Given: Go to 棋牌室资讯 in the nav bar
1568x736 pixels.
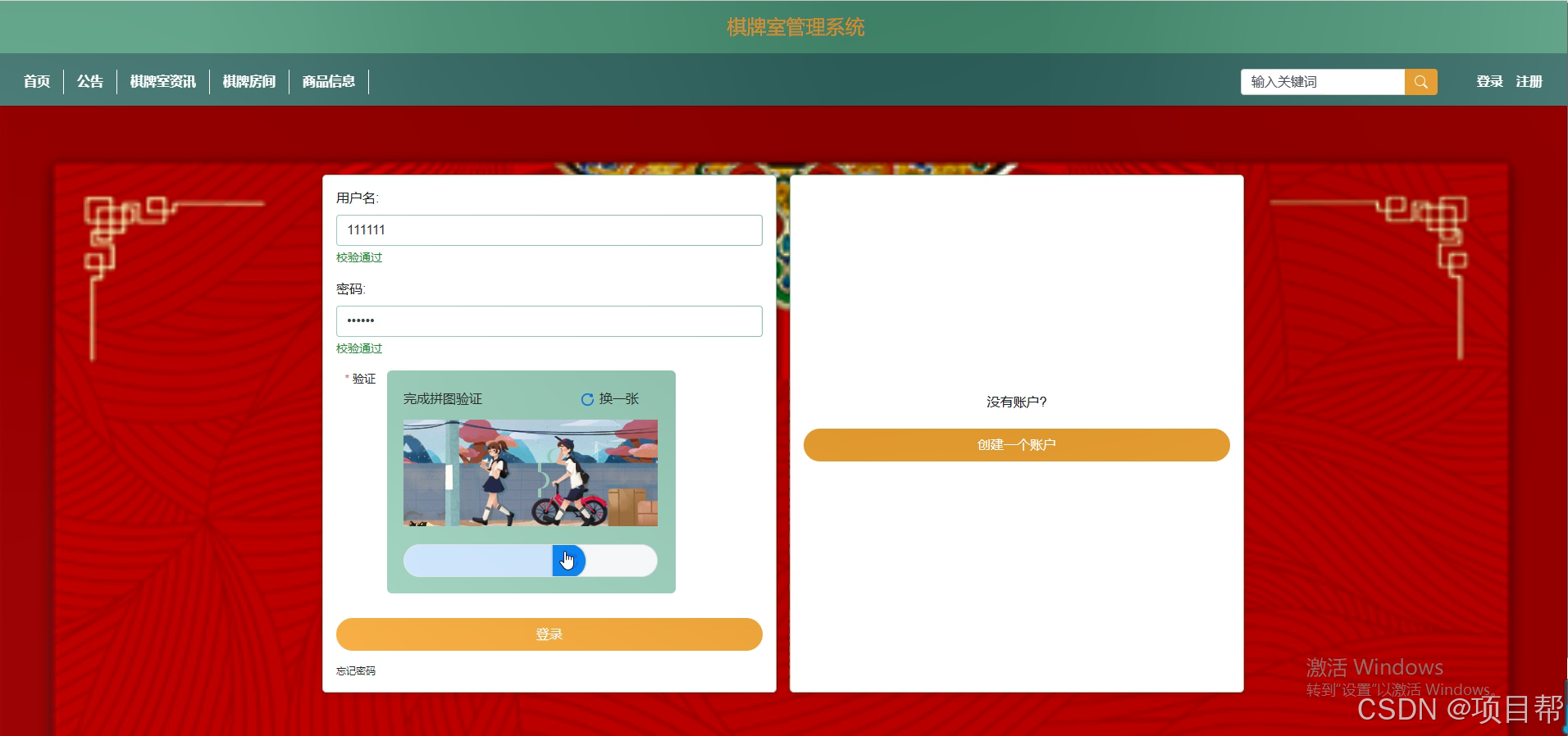Looking at the screenshot, I should click(x=163, y=81).
